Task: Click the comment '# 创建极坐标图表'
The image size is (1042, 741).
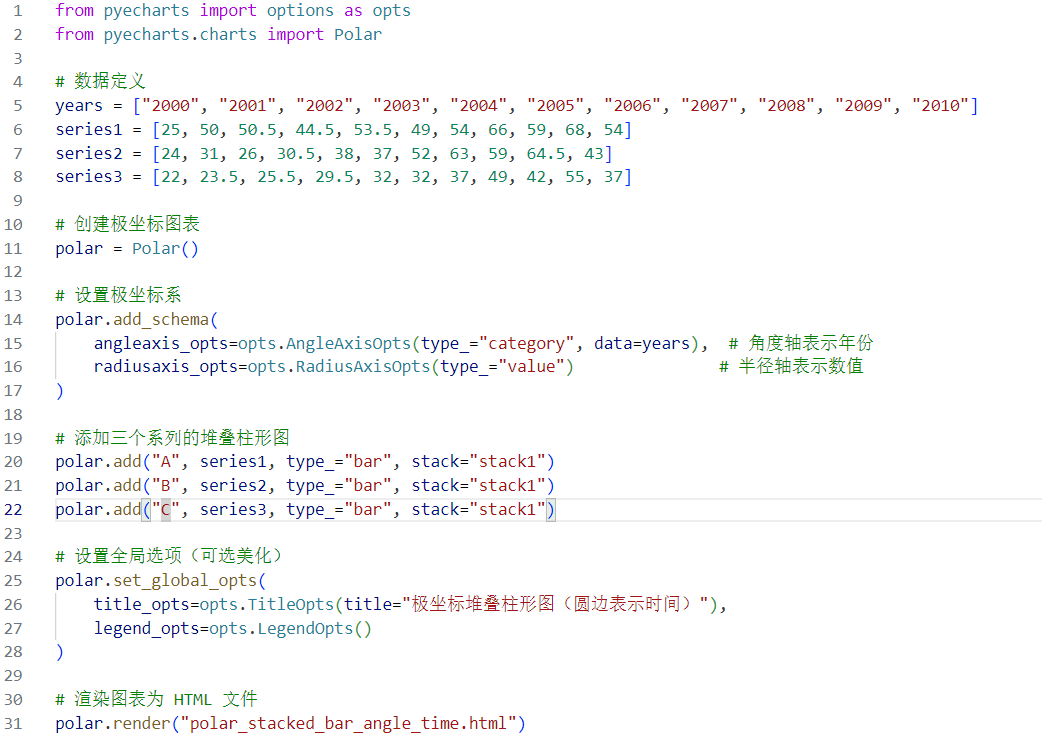Action: (127, 224)
